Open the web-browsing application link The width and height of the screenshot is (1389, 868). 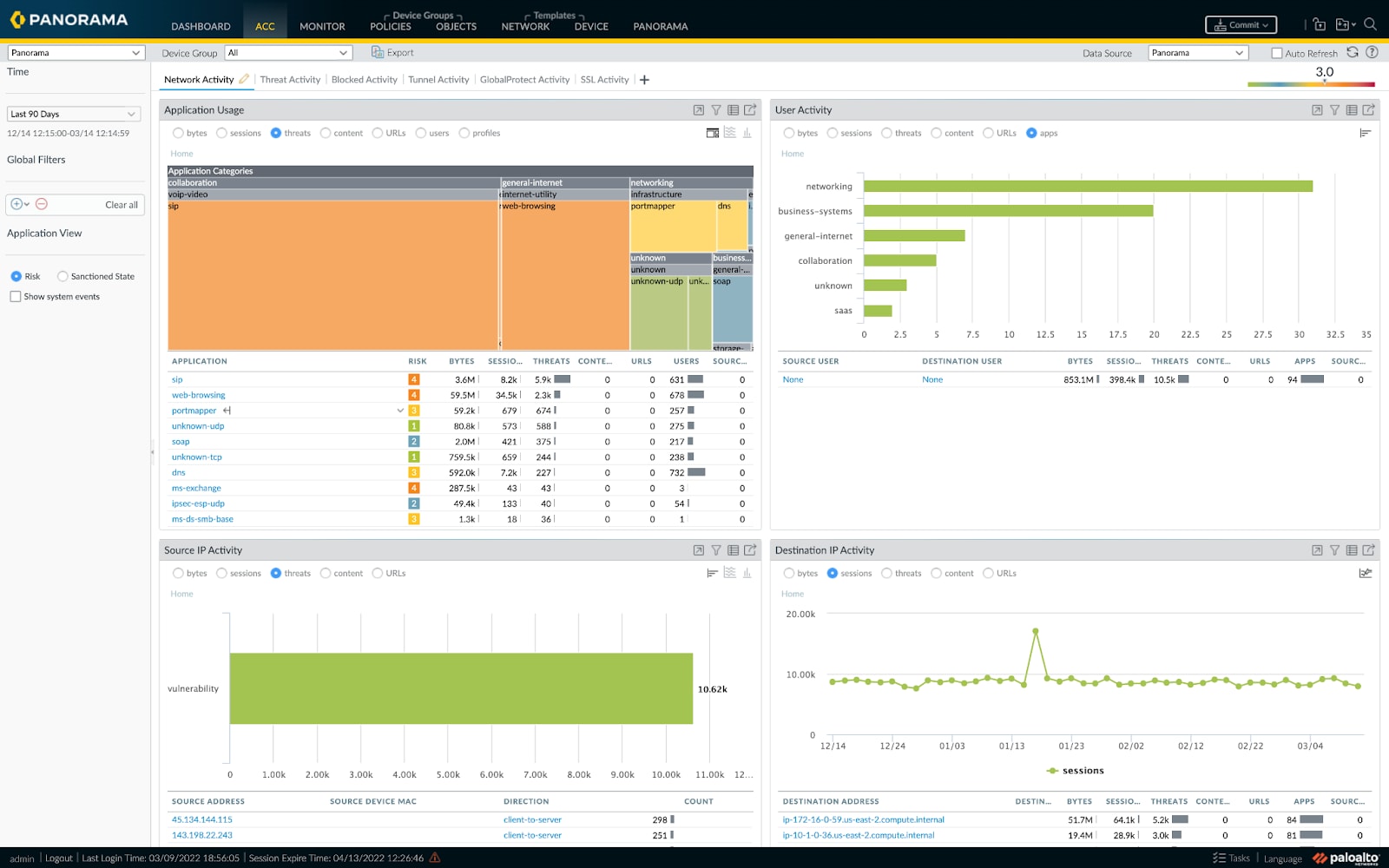coord(198,394)
